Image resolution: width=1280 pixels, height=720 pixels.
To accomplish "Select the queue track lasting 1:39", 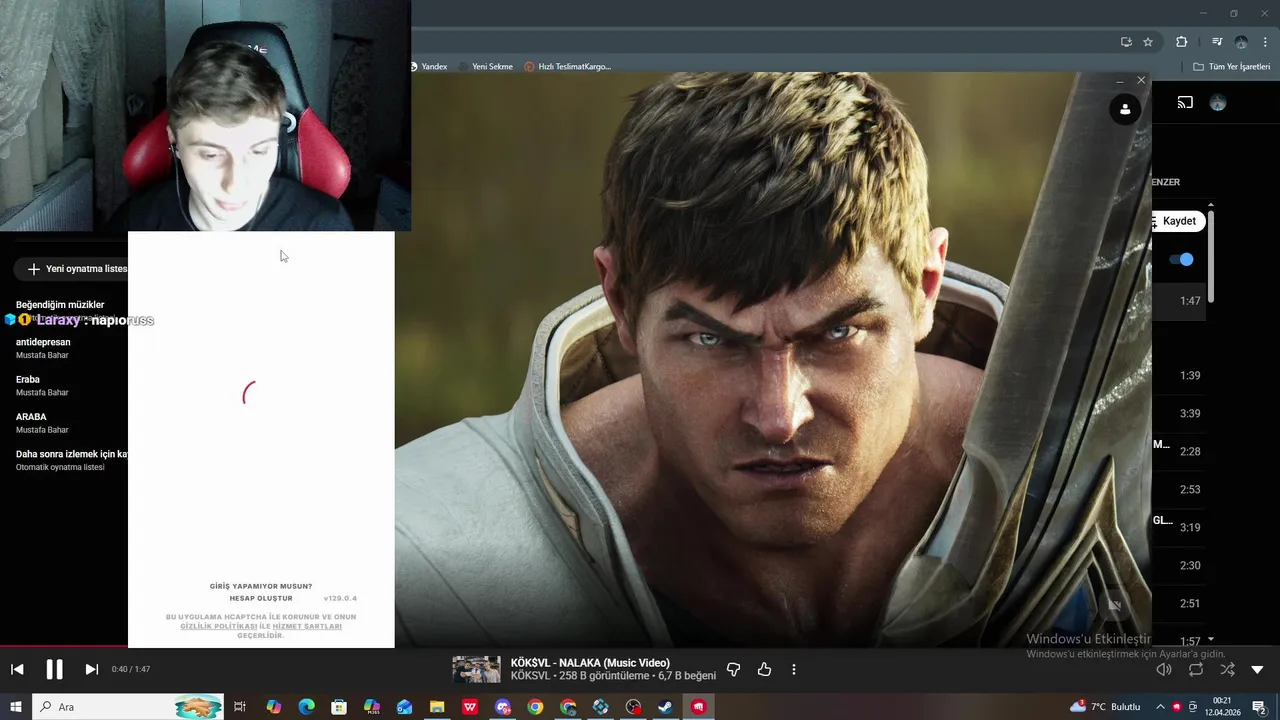I will [1179, 376].
